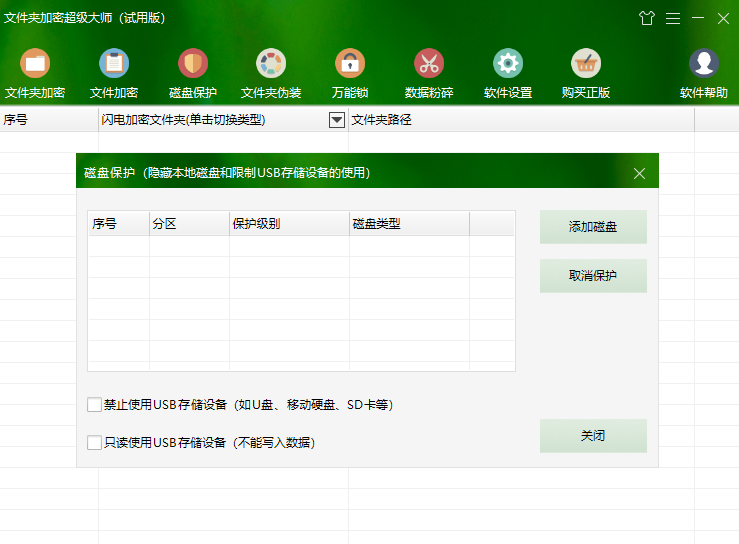
Task: Open the 数据粉碎 data shredder scissors icon
Action: pyautogui.click(x=429, y=65)
